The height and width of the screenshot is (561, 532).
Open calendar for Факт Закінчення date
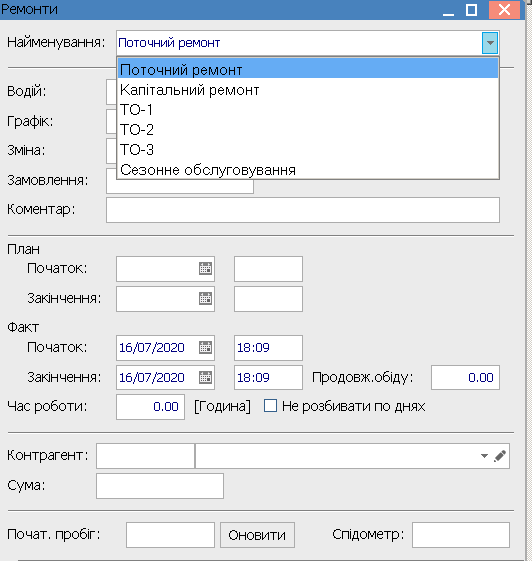(x=205, y=377)
